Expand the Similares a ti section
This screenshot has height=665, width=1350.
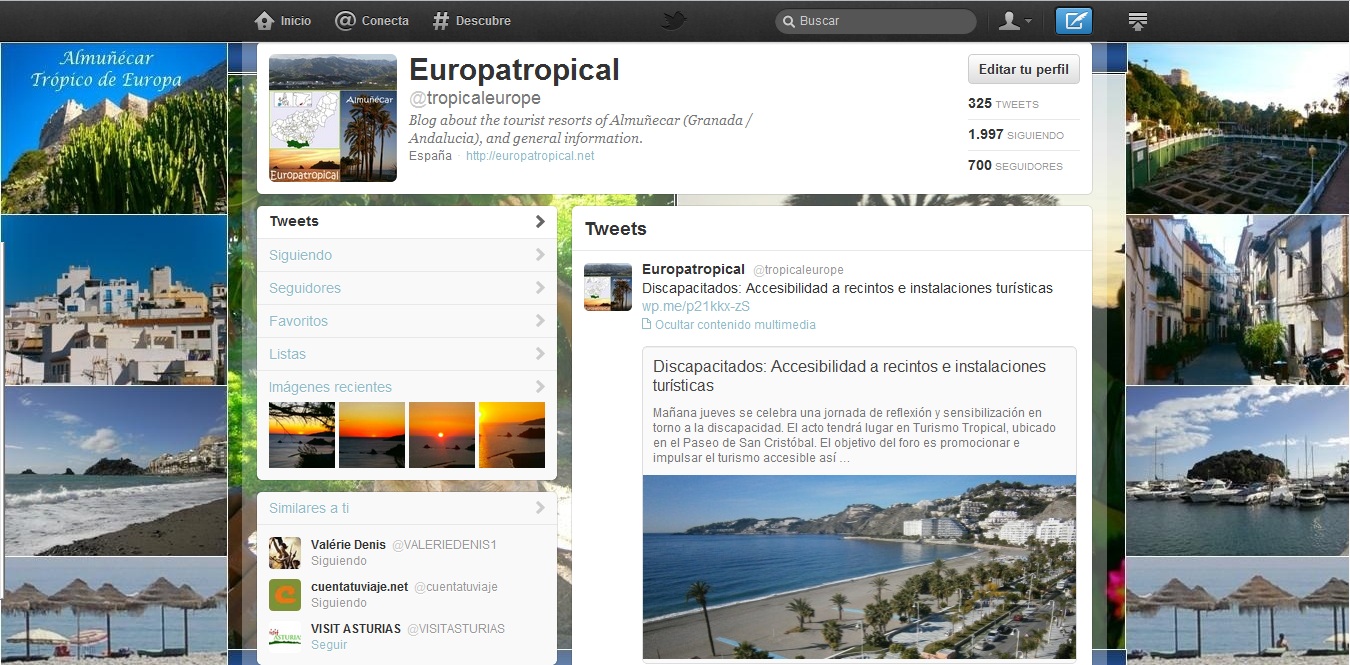tap(540, 508)
